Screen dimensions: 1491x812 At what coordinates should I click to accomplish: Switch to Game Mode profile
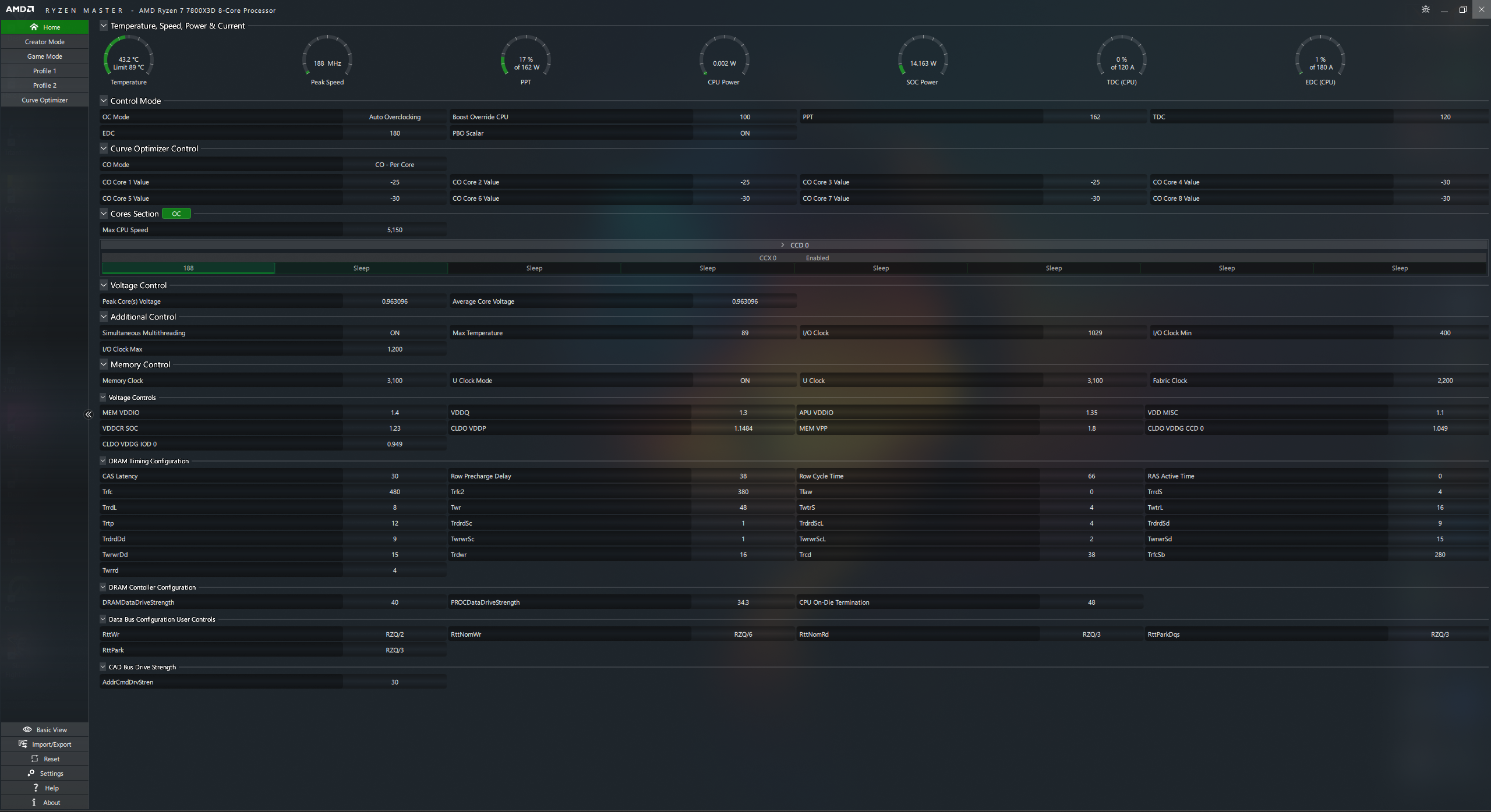click(45, 56)
